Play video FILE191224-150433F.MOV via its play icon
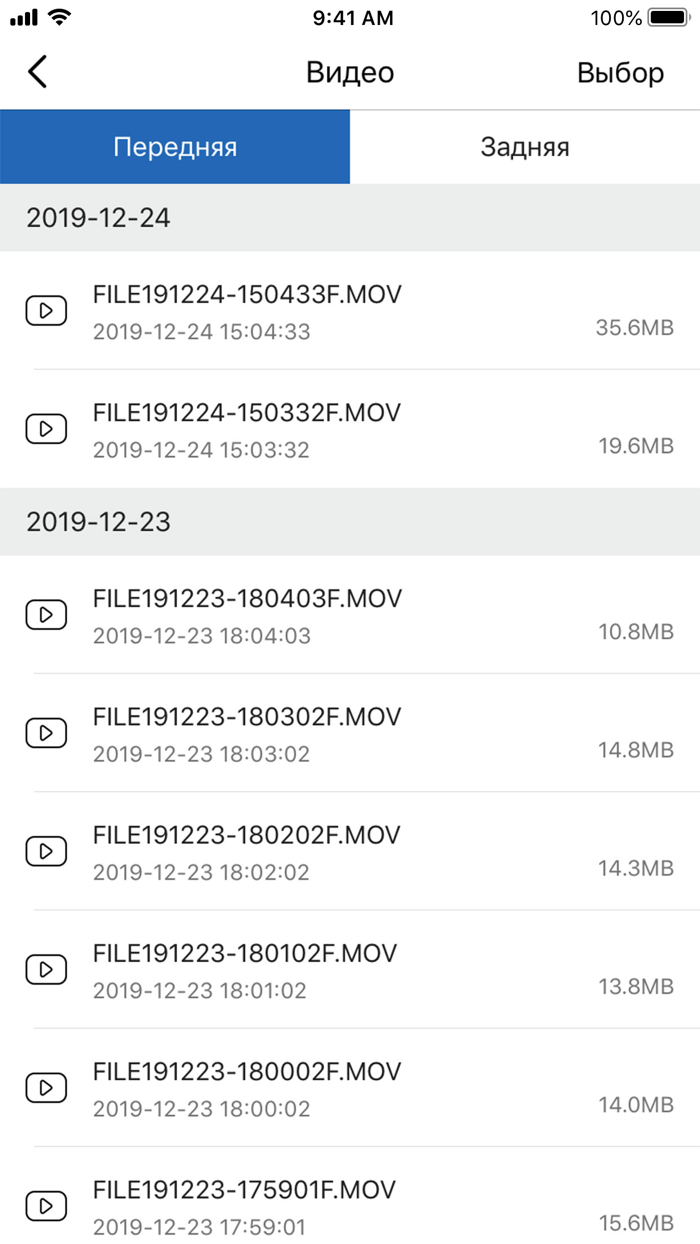Screen dimensions: 700x1244 [46, 310]
